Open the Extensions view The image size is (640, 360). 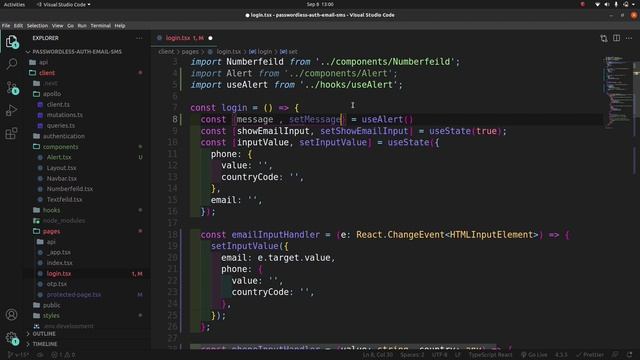click(11, 133)
